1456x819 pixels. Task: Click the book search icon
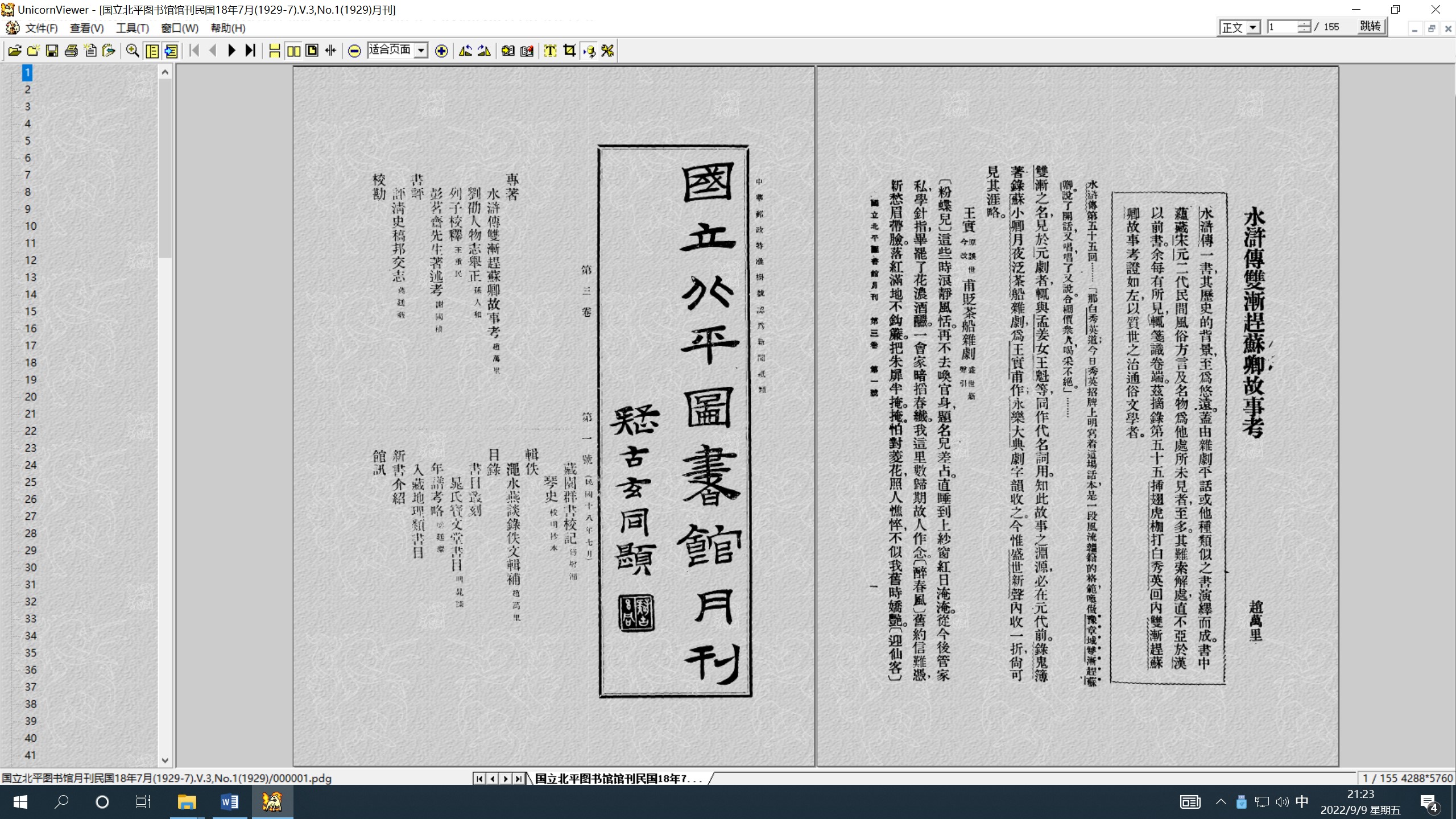[x=508, y=51]
